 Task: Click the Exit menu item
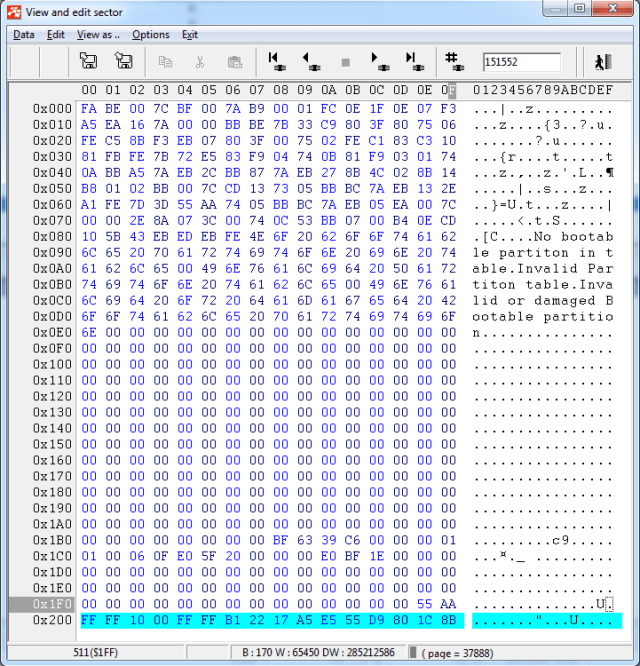(190, 34)
